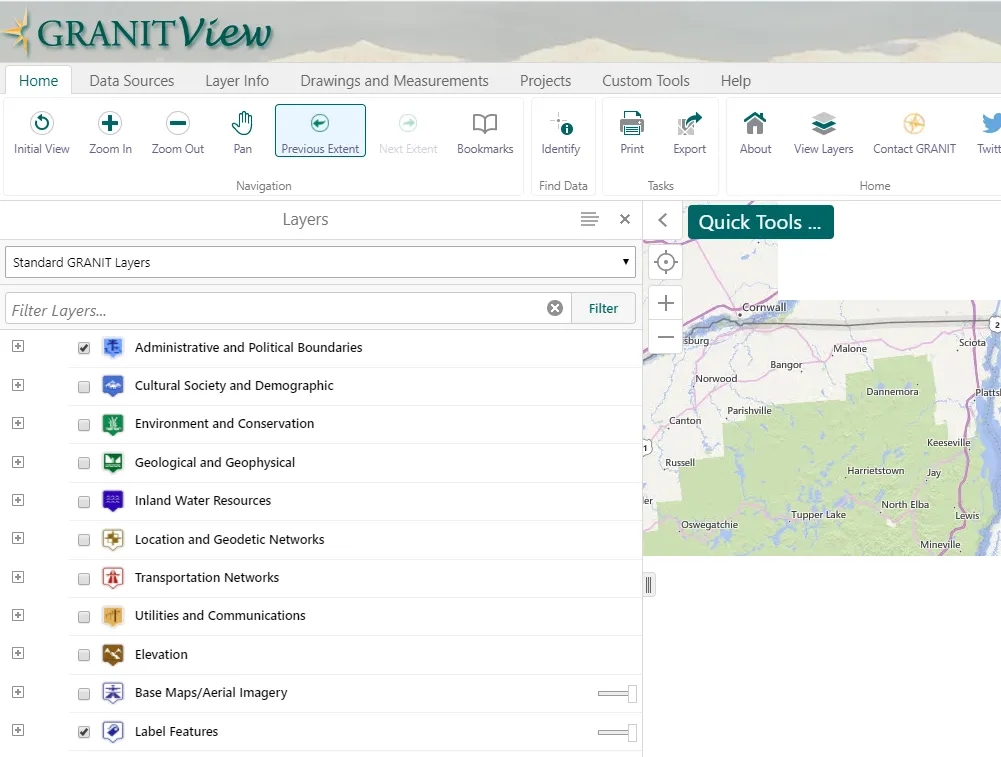The image size is (1001, 757).
Task: Adjust Base Maps/Aerial Imagery transparency slider
Action: tap(617, 694)
